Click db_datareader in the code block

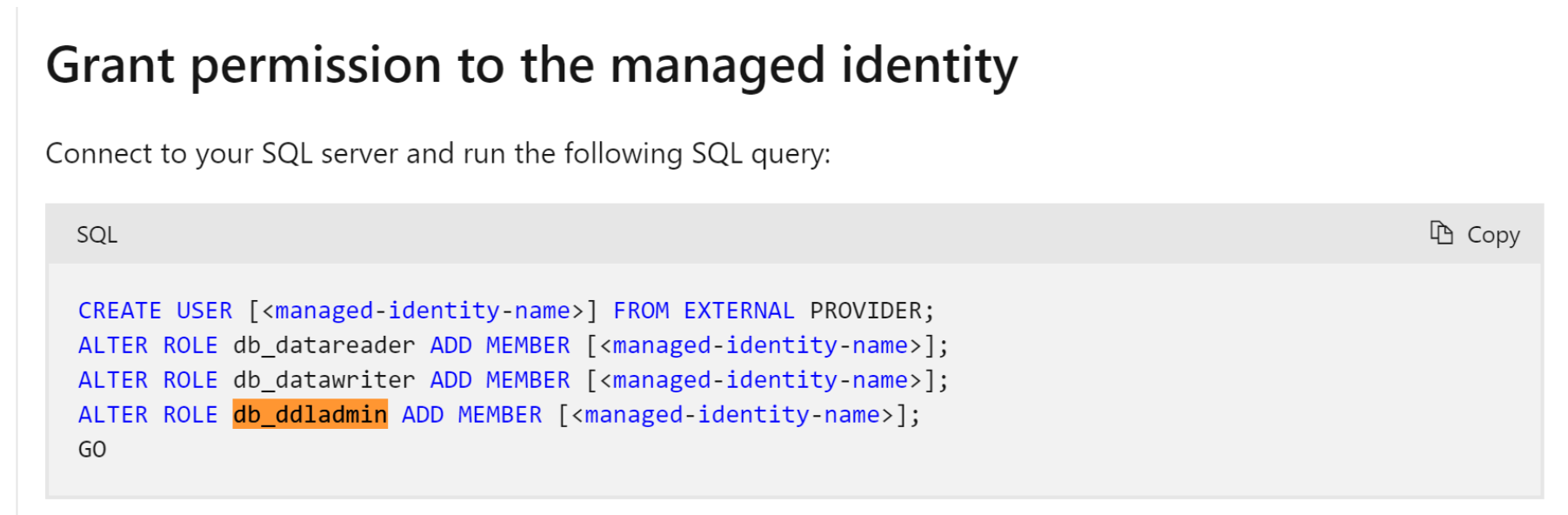[x=324, y=345]
